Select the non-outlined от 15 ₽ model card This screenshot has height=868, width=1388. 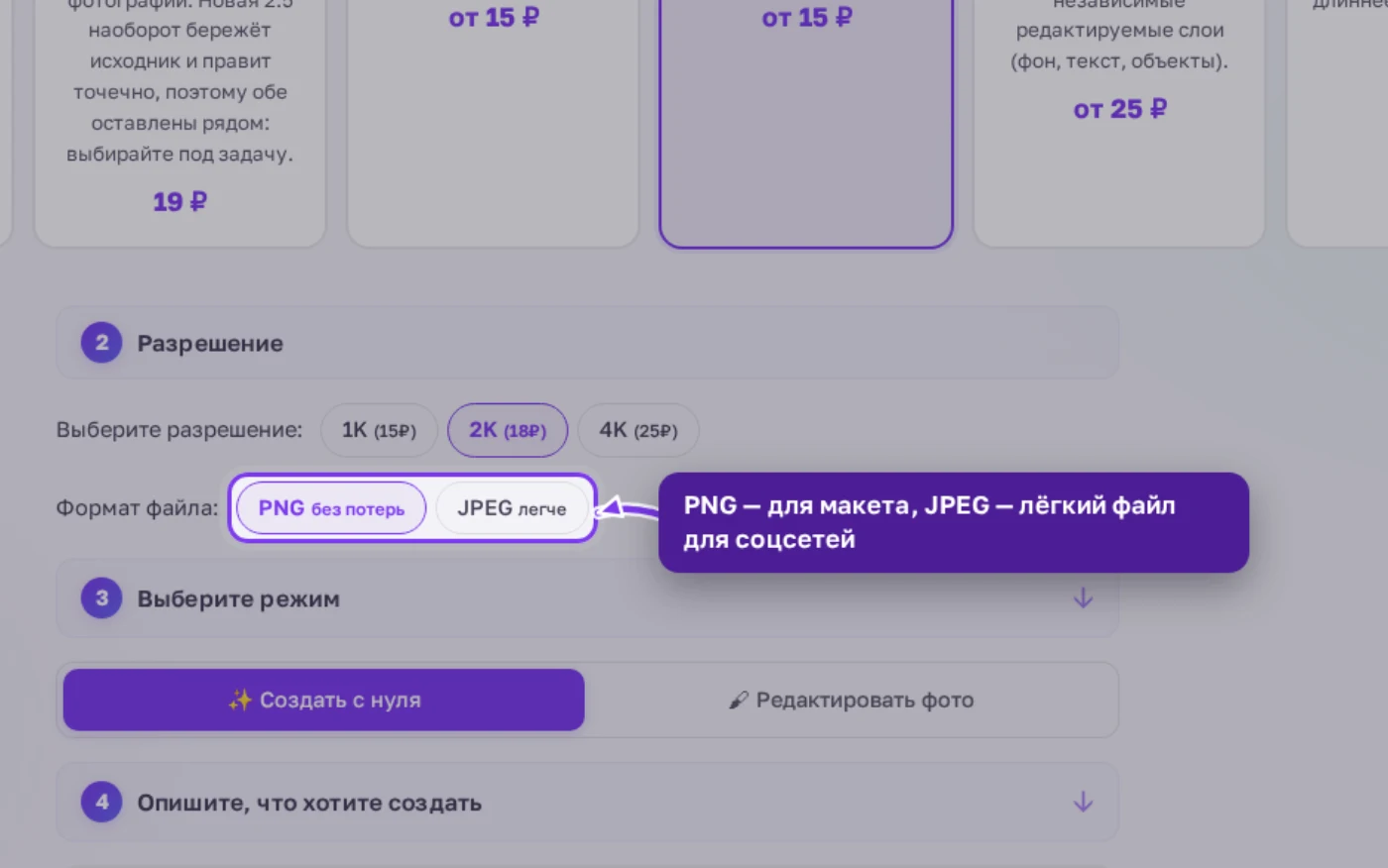coord(493,123)
